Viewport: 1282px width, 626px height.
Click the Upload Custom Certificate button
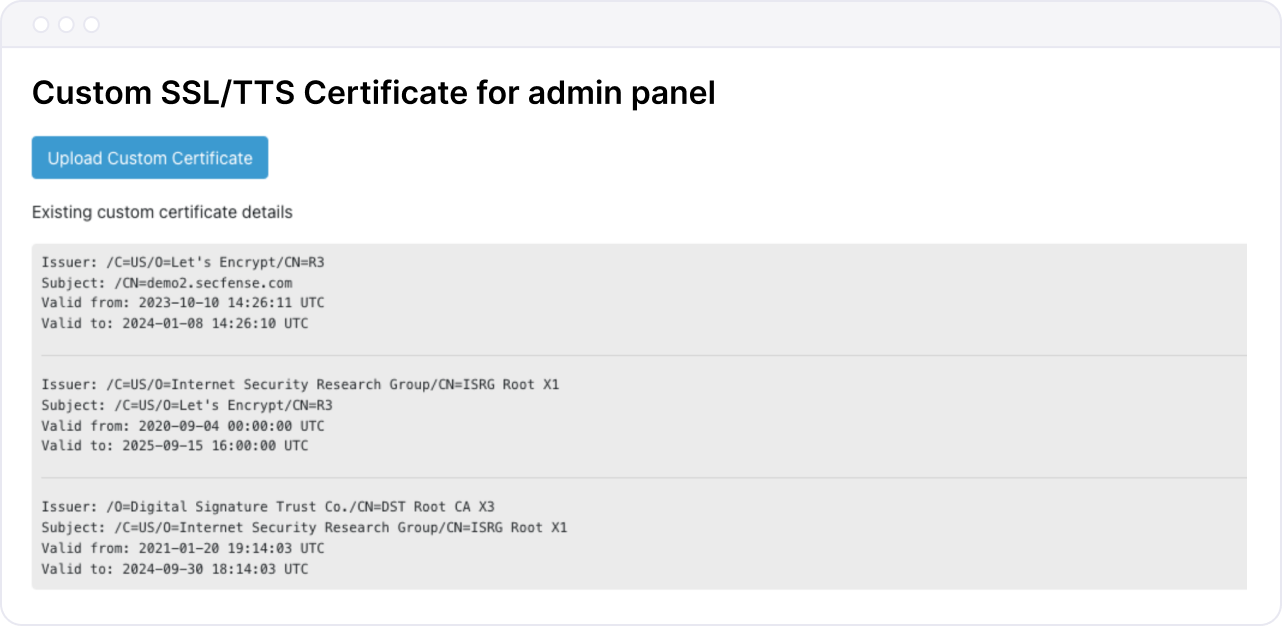149,157
